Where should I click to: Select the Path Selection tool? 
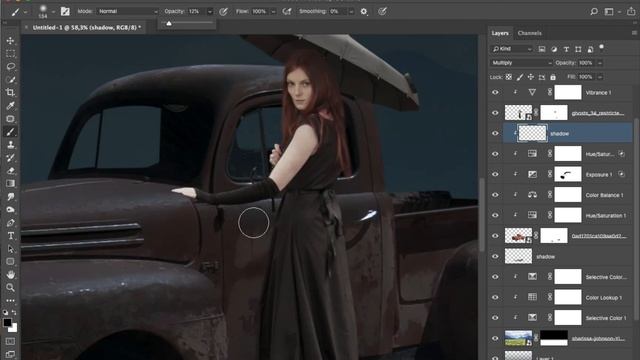11,249
